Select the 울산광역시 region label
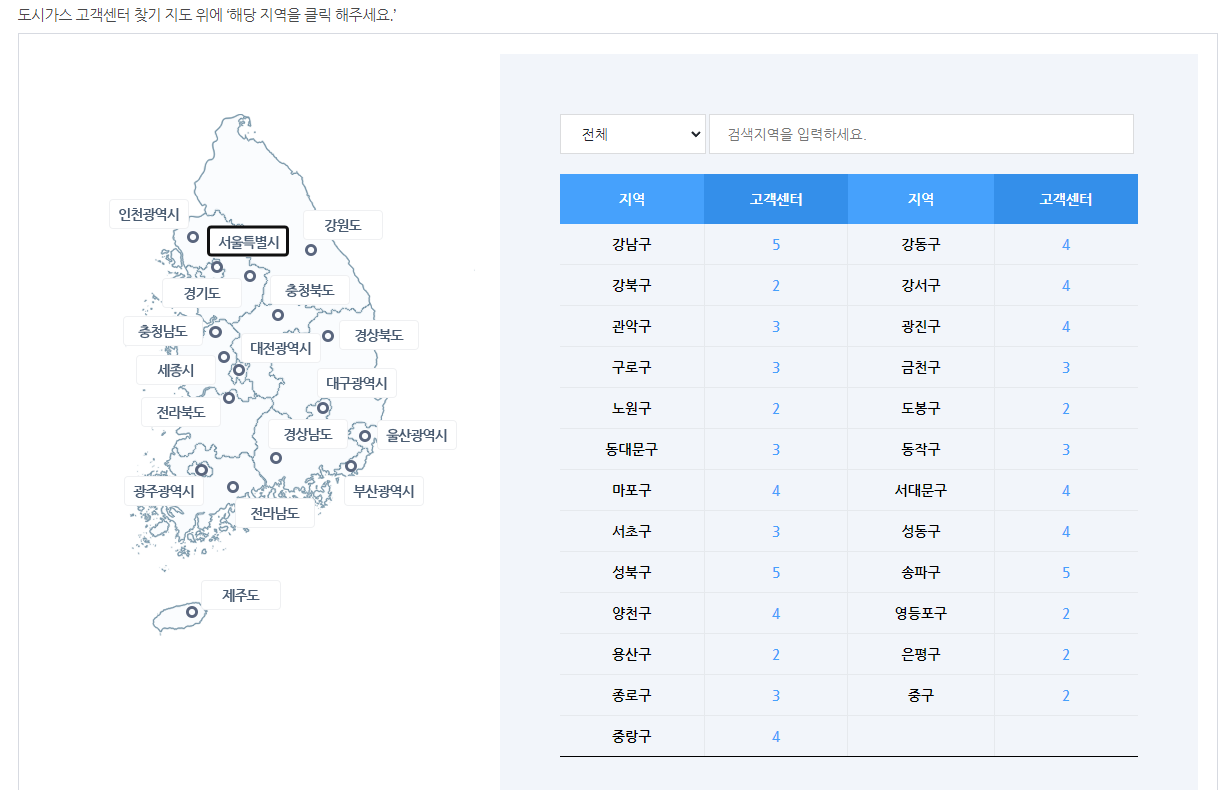The image size is (1223, 790). point(418,435)
